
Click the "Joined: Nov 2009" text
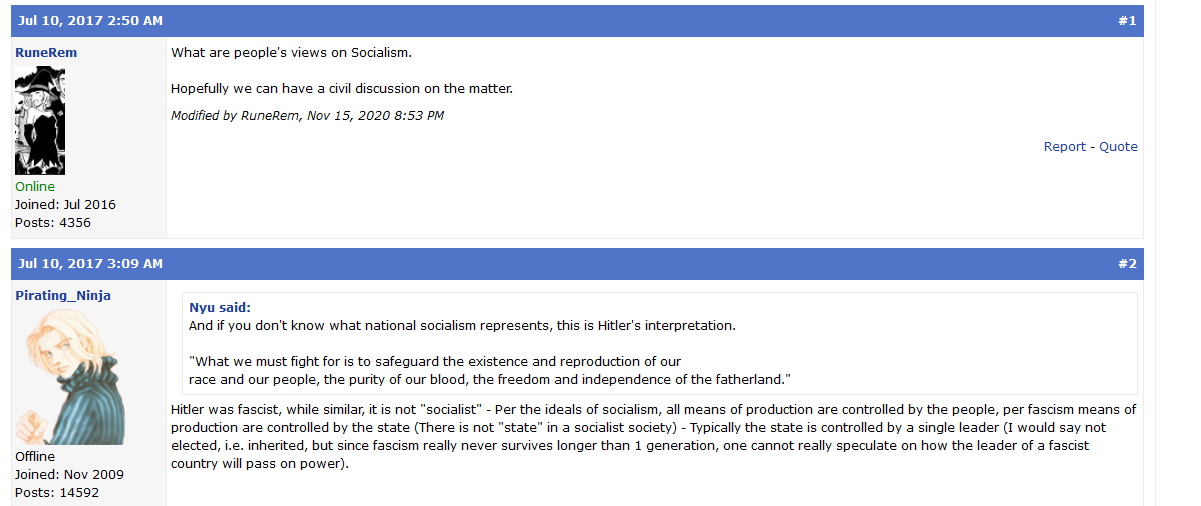click(x=69, y=474)
